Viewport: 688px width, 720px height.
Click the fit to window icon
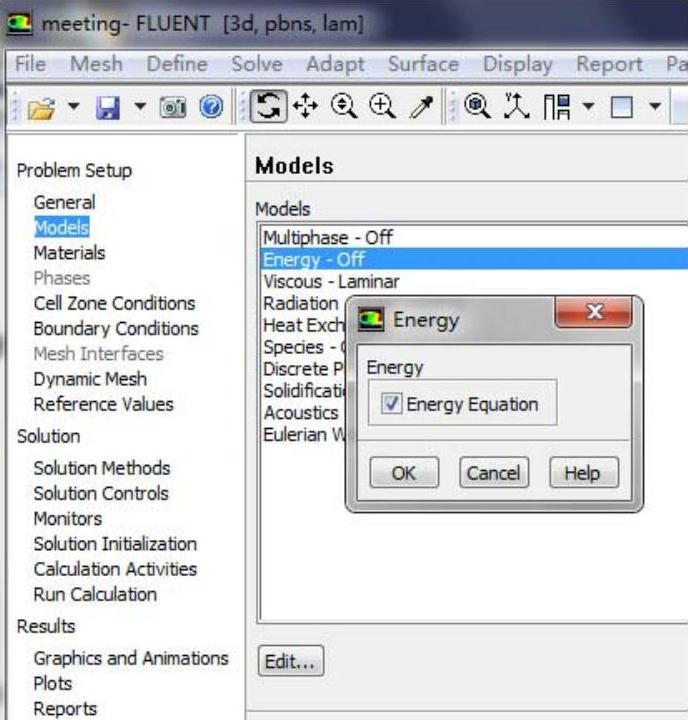click(477, 106)
